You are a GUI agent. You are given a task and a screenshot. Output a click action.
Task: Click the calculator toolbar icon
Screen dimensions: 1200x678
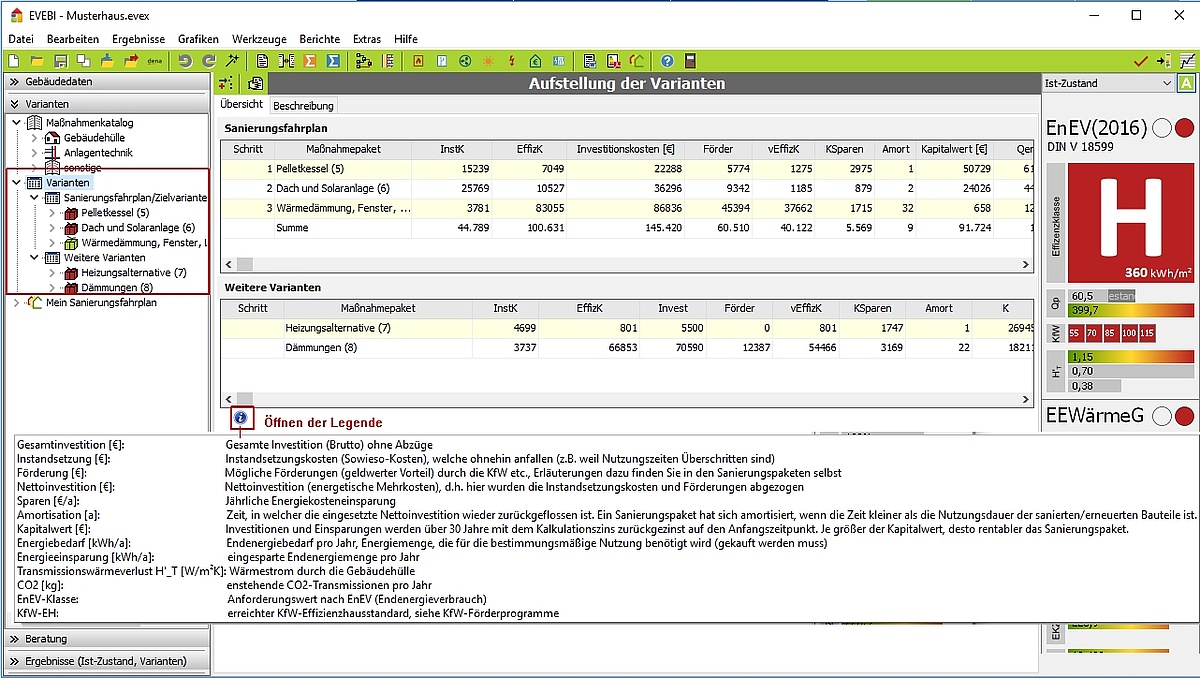690,61
